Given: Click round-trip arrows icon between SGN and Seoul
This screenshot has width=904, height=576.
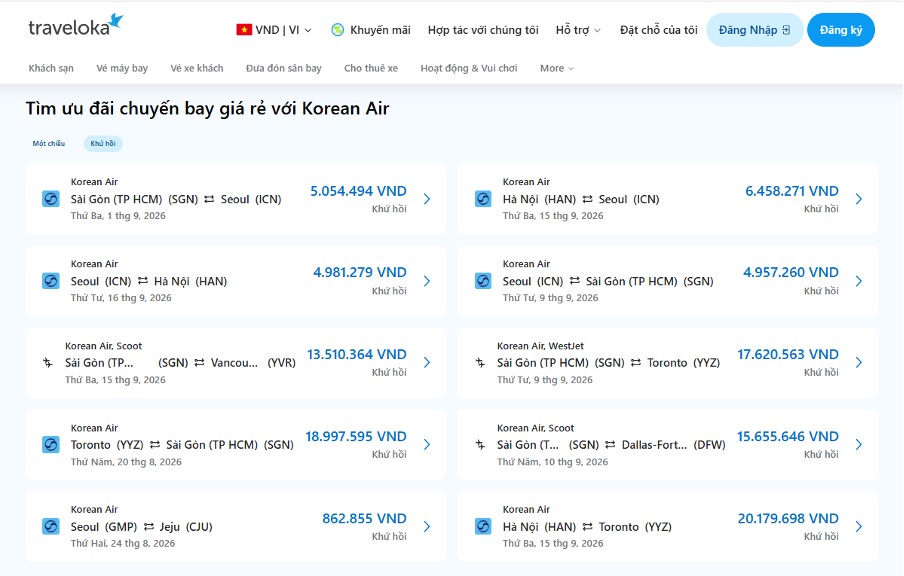Looking at the screenshot, I should point(209,199).
